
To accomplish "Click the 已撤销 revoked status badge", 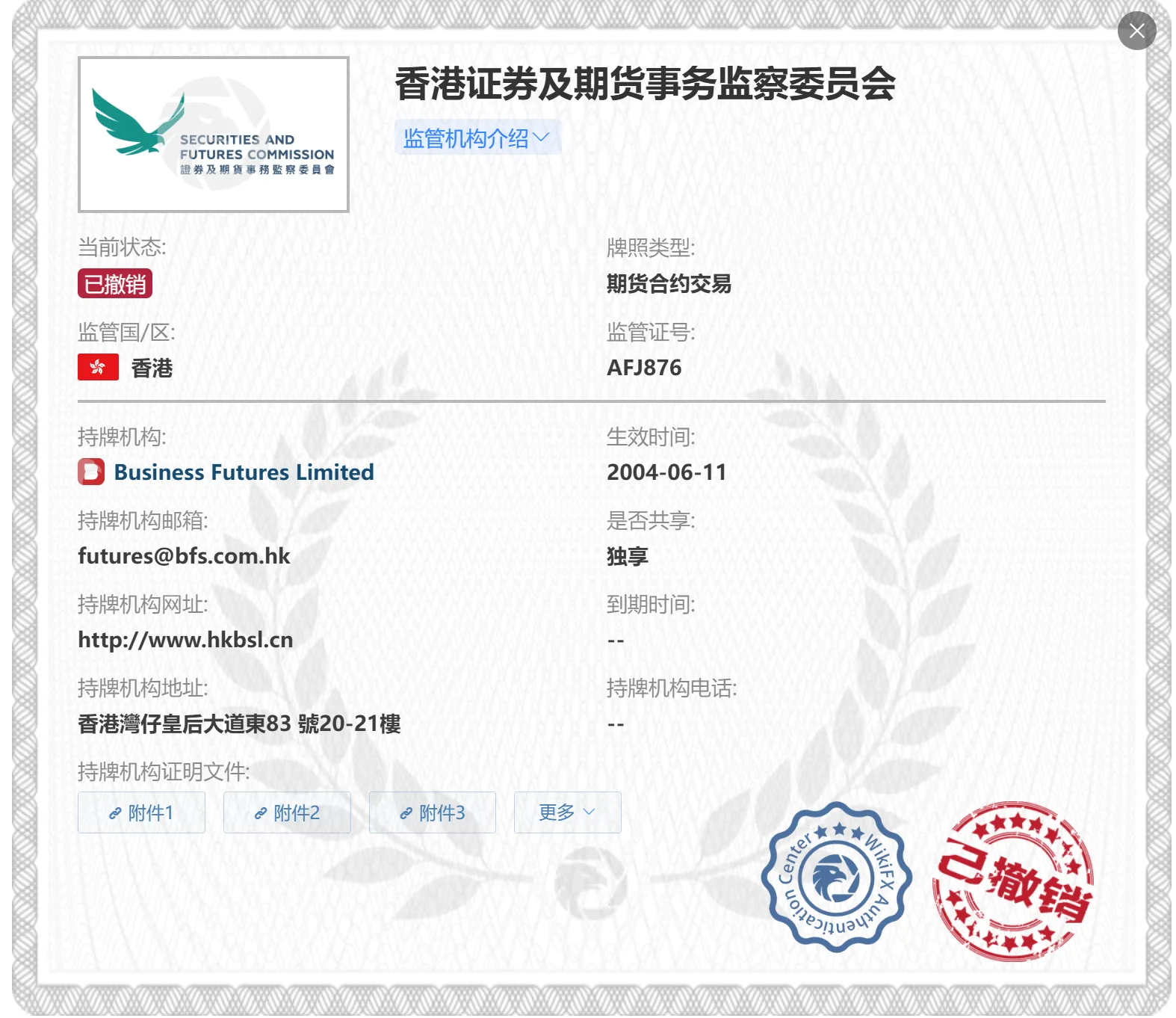I will tap(115, 284).
